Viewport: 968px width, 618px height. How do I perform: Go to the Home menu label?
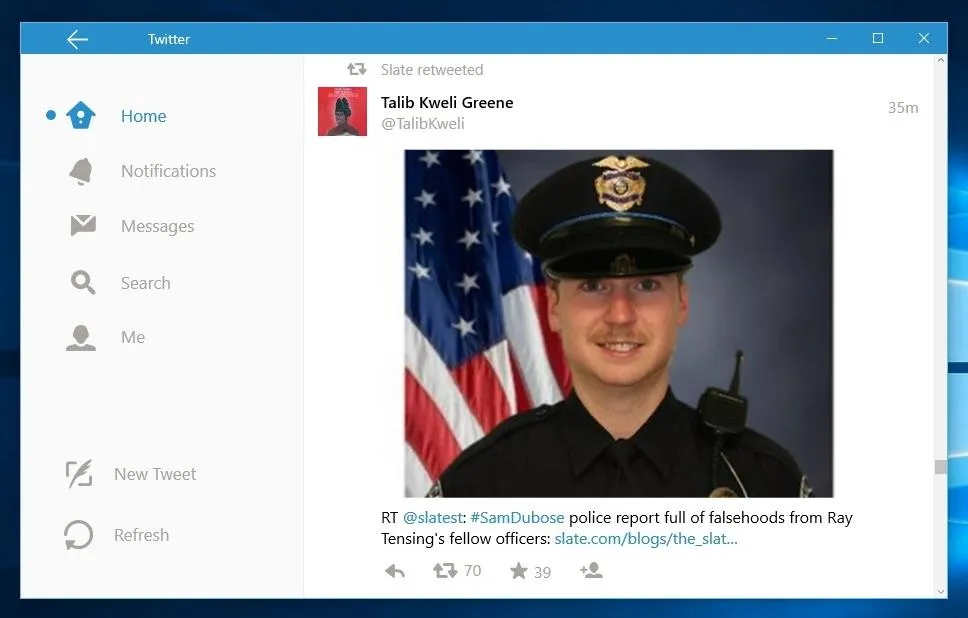(x=143, y=116)
